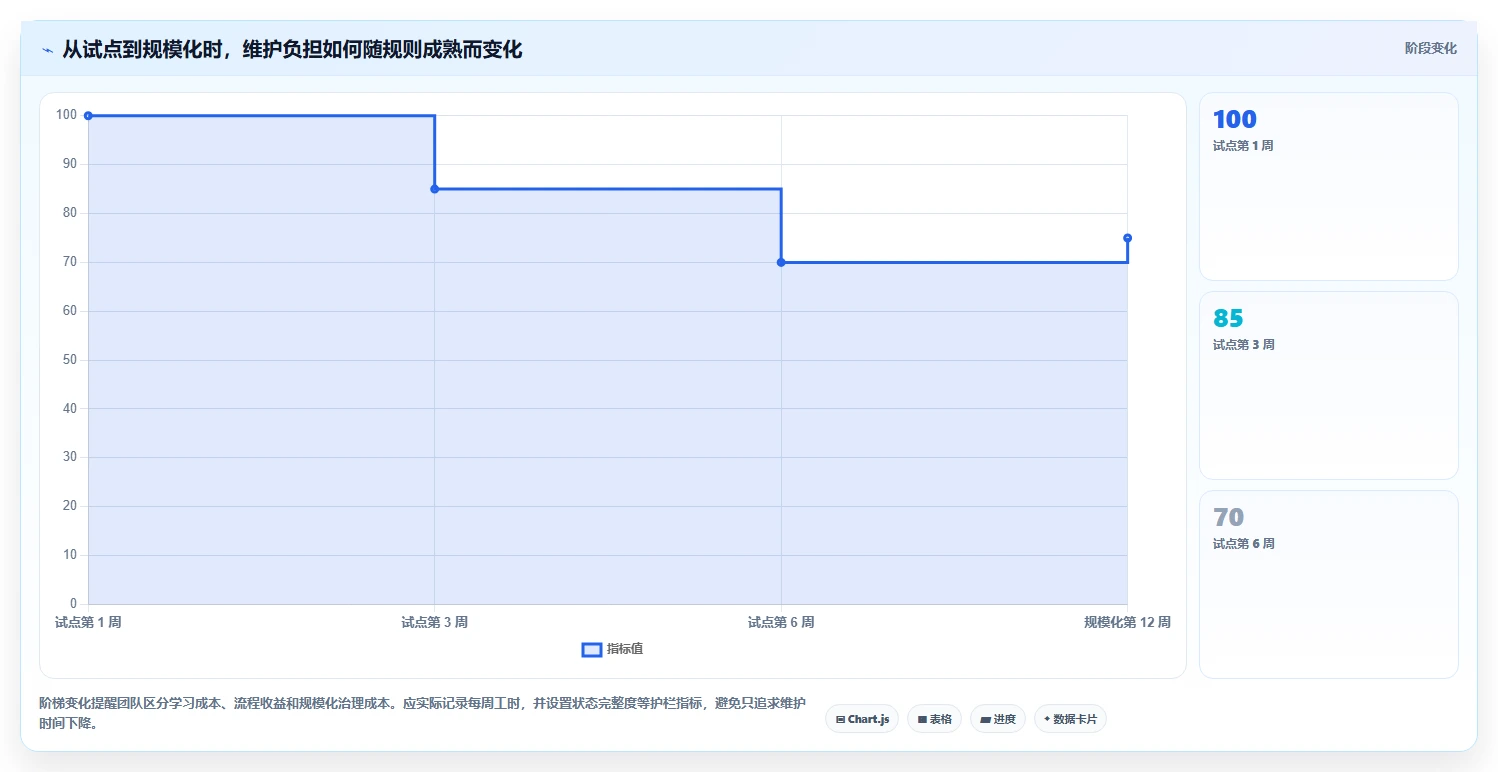
Task: Open the card showing 100 试点第 1 周
Action: click(x=1328, y=186)
